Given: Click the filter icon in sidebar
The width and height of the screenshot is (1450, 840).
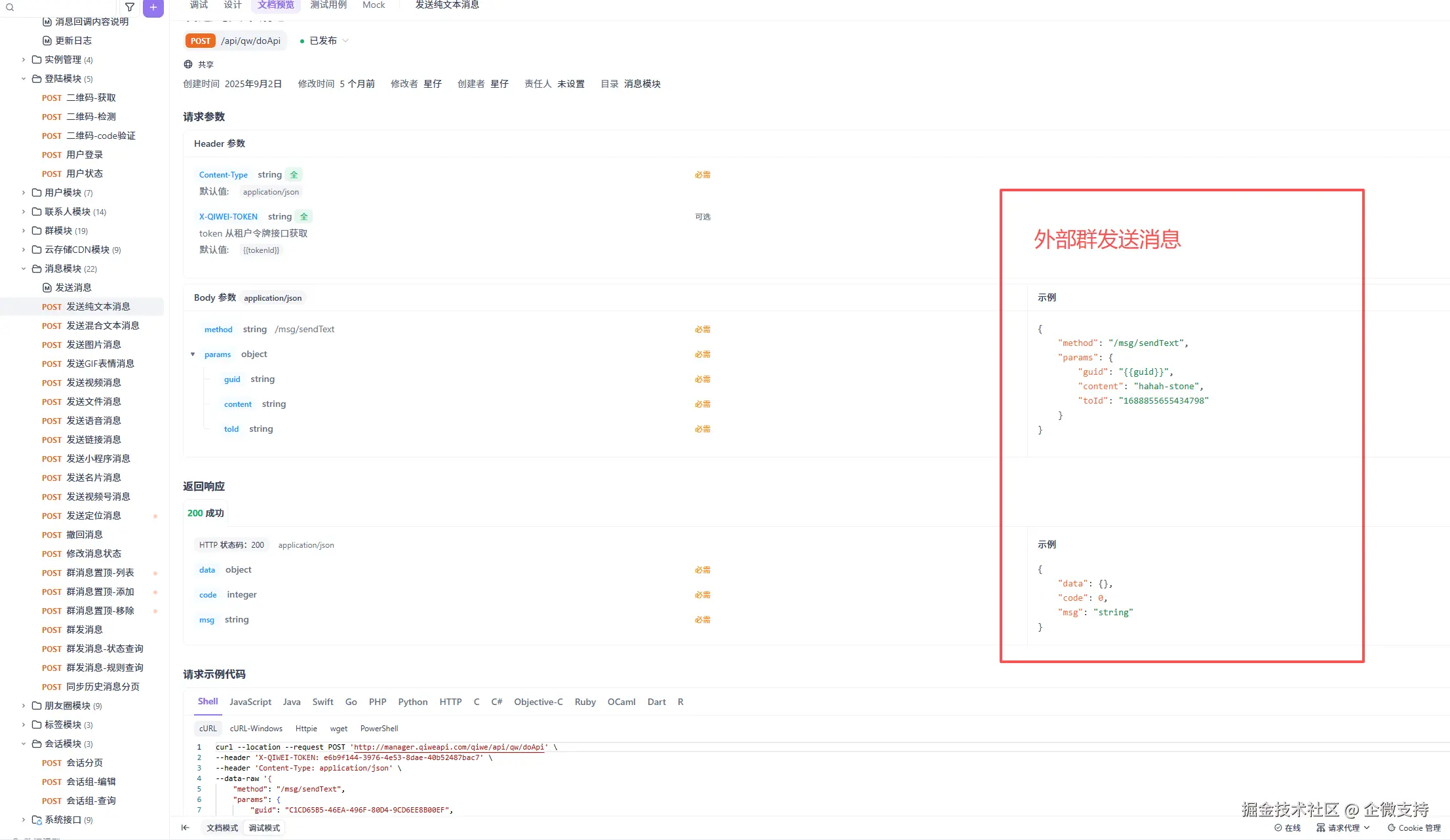Looking at the screenshot, I should click(x=130, y=7).
